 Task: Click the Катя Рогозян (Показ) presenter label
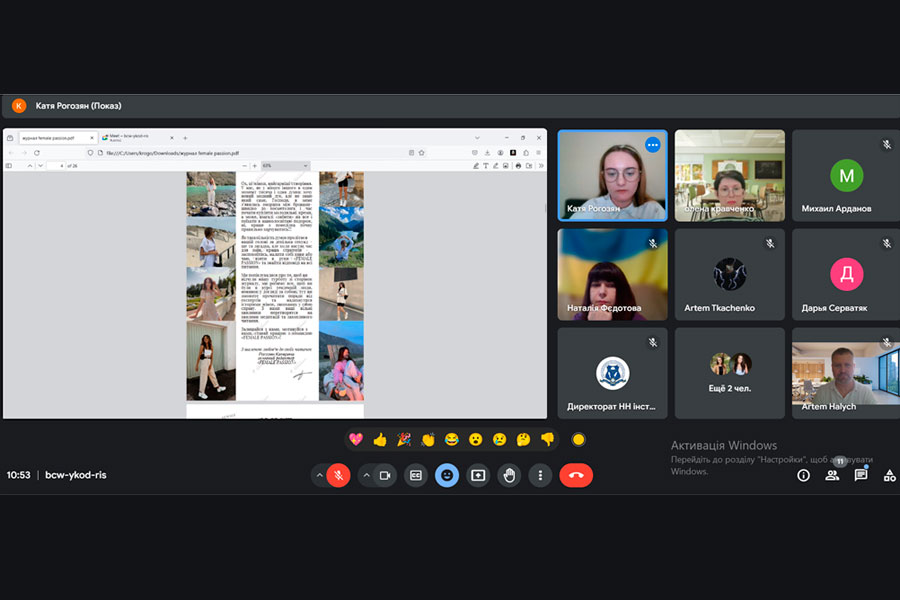(78, 106)
